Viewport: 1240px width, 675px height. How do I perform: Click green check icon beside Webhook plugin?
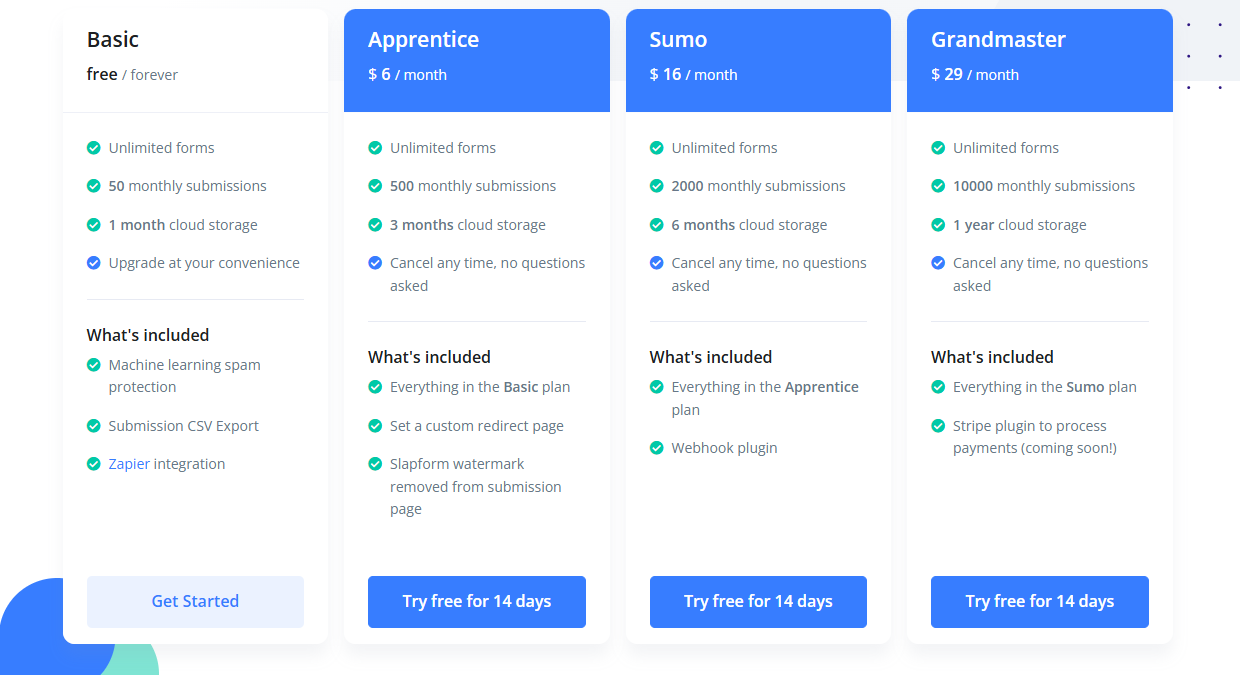[657, 448]
